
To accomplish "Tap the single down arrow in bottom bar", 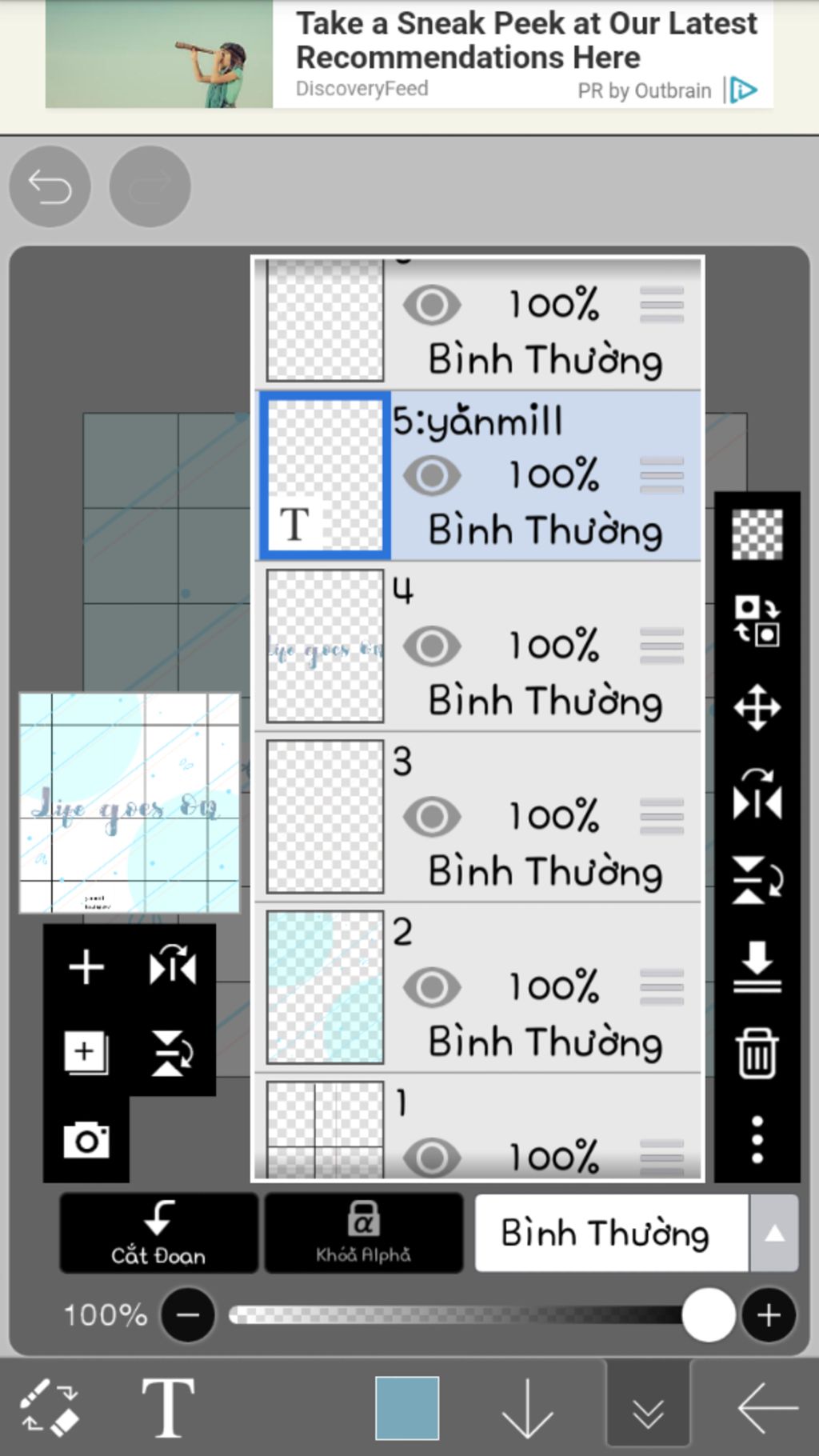I will (x=527, y=1408).
